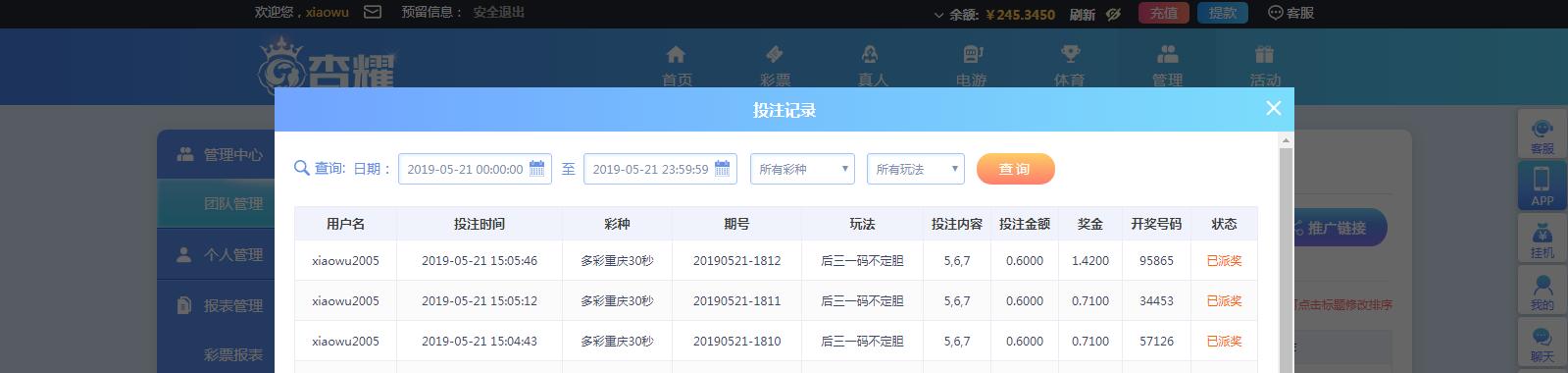Image resolution: width=1568 pixels, height=373 pixels.
Task: Open 彩票 lottery nav item
Action: coord(775,66)
